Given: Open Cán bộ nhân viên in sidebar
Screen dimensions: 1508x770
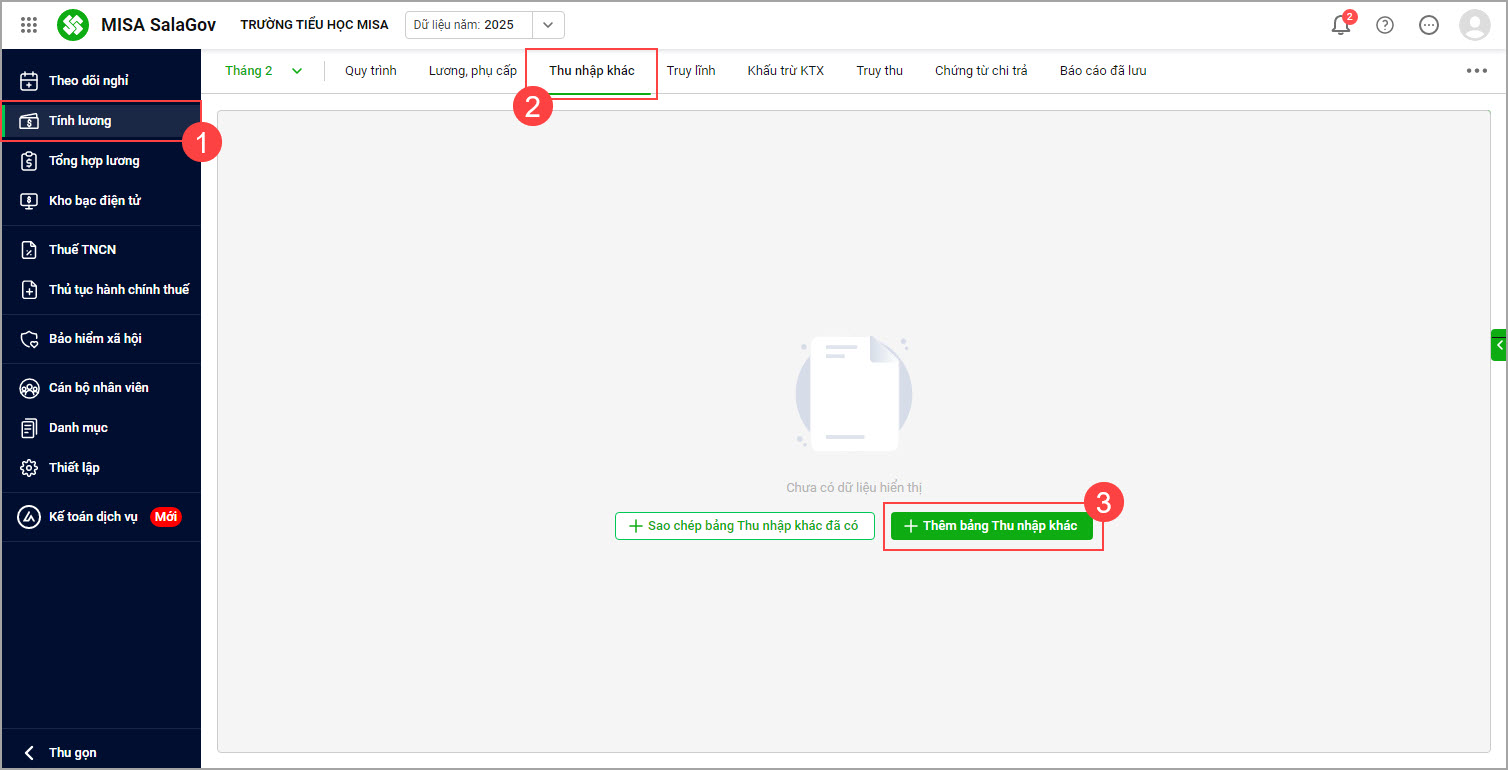Looking at the screenshot, I should (101, 388).
